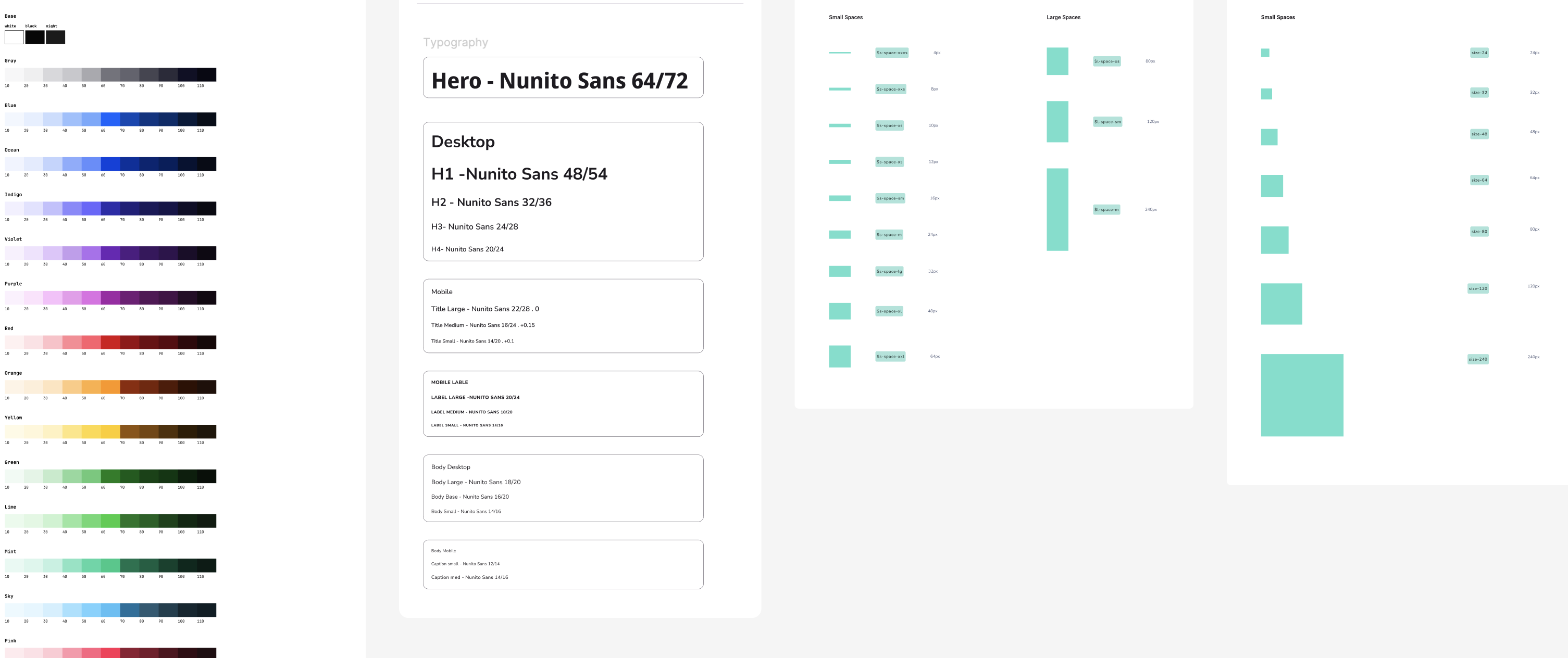Select the largest teal size-240 square

coord(1302,395)
